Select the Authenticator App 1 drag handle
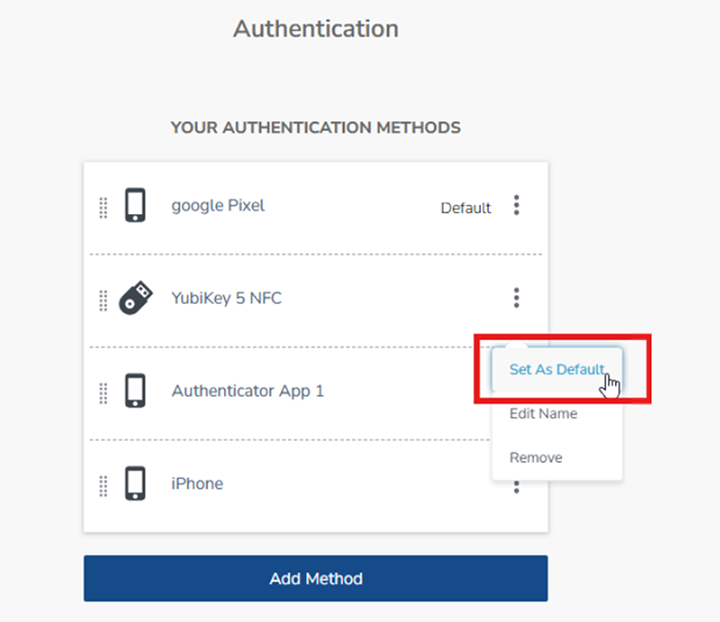720x622 pixels. (x=102, y=392)
